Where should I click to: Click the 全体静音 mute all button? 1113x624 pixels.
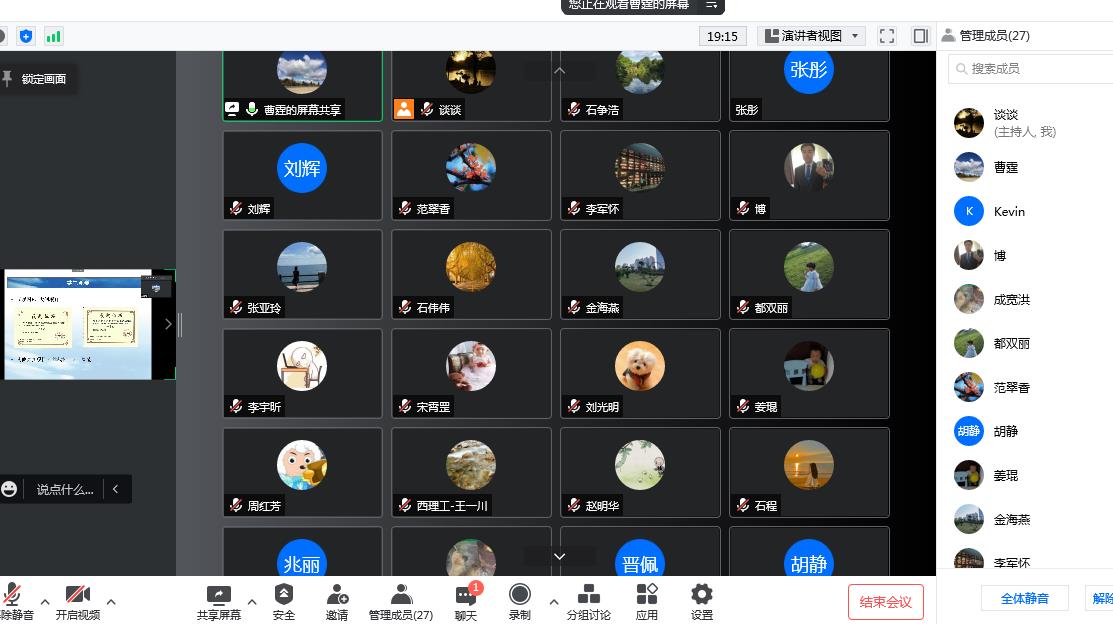(1024, 598)
